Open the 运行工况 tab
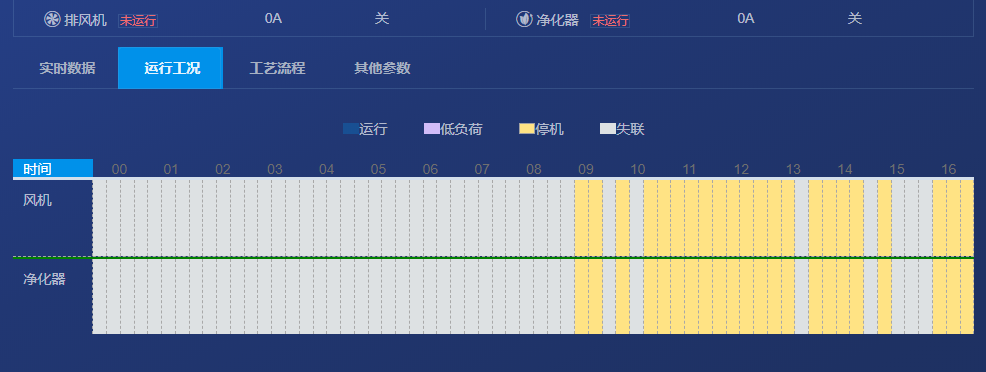The width and height of the screenshot is (986, 372). 170,68
